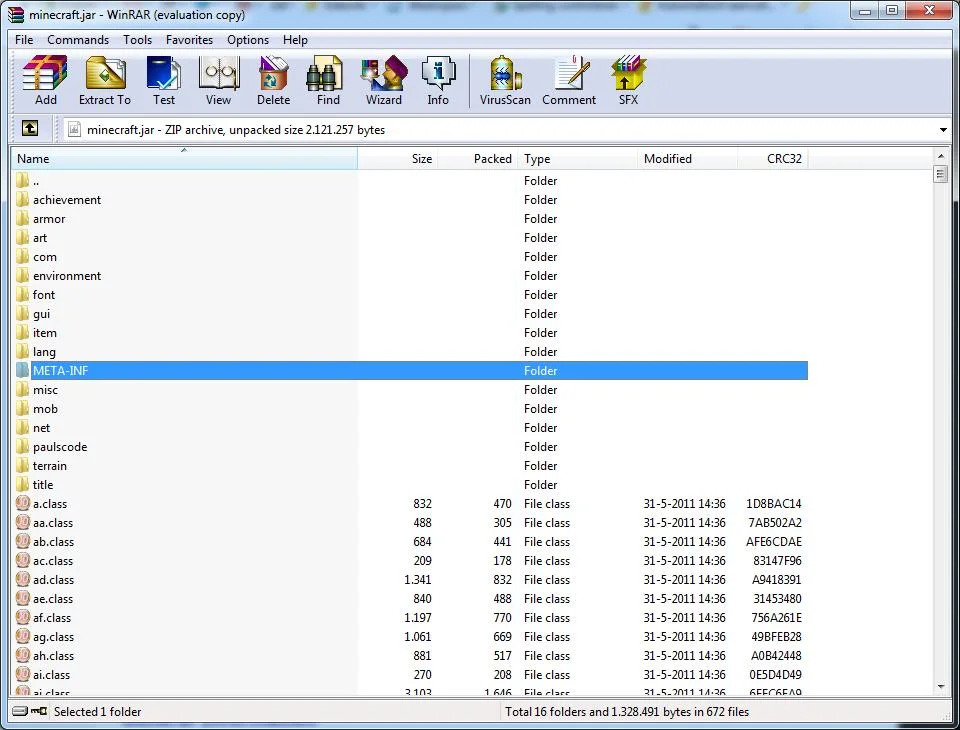Open the Favorites menu
This screenshot has height=730, width=960.
click(x=189, y=40)
